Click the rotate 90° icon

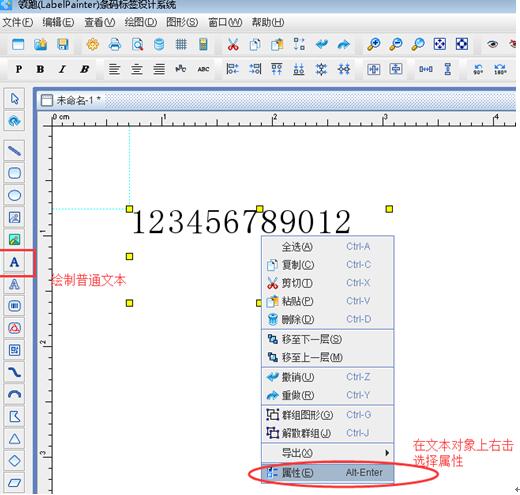(x=478, y=69)
